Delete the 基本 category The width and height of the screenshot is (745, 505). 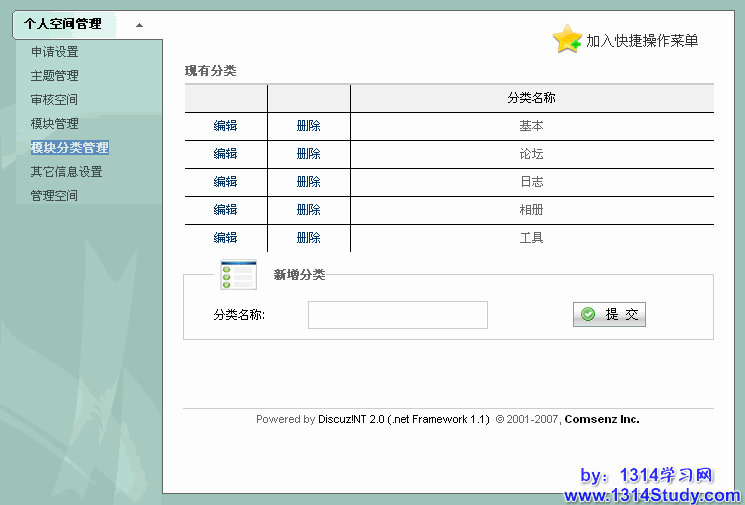coord(308,126)
